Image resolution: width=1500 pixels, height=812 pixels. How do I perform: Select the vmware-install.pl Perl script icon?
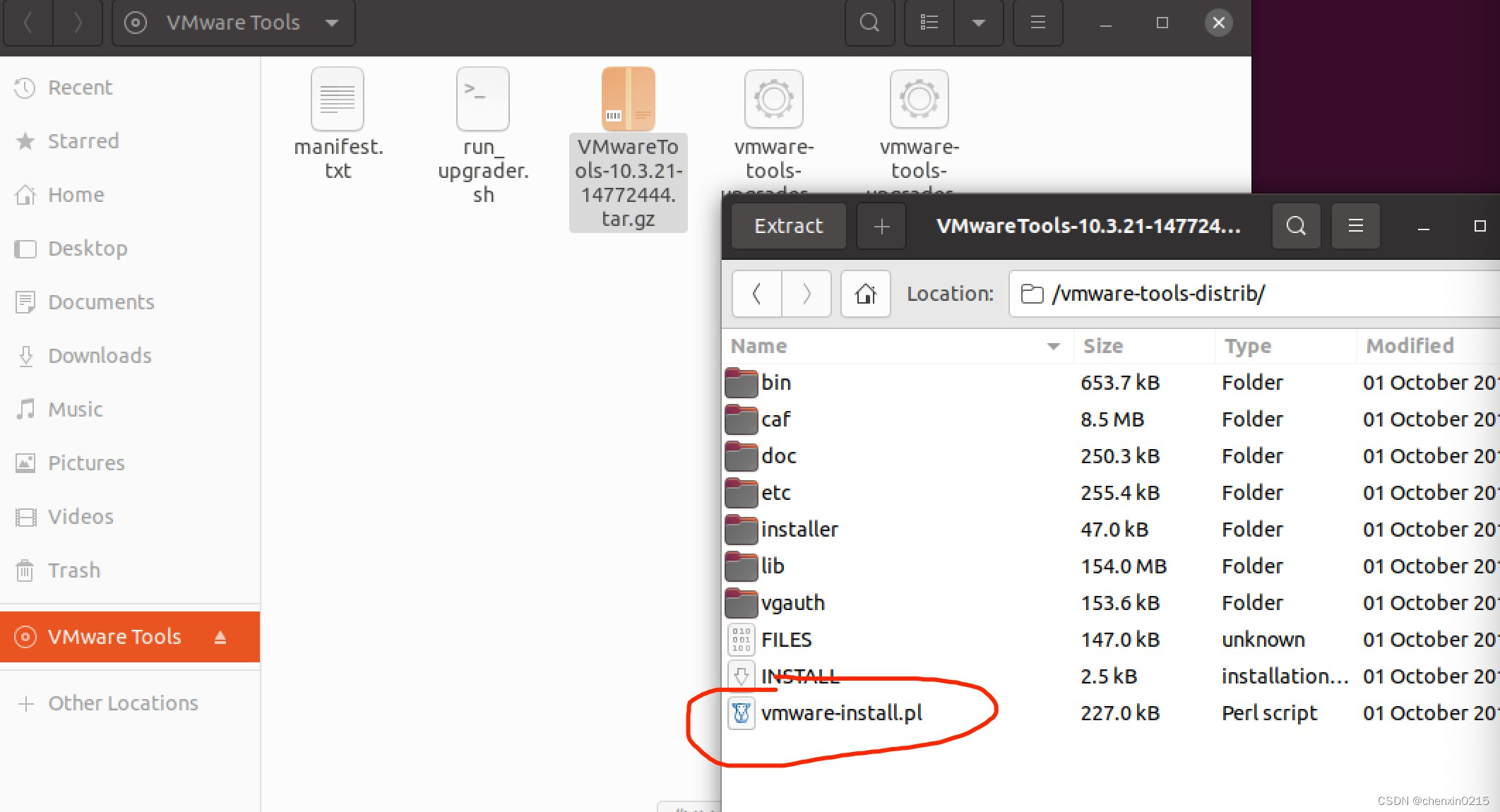pyautogui.click(x=742, y=713)
